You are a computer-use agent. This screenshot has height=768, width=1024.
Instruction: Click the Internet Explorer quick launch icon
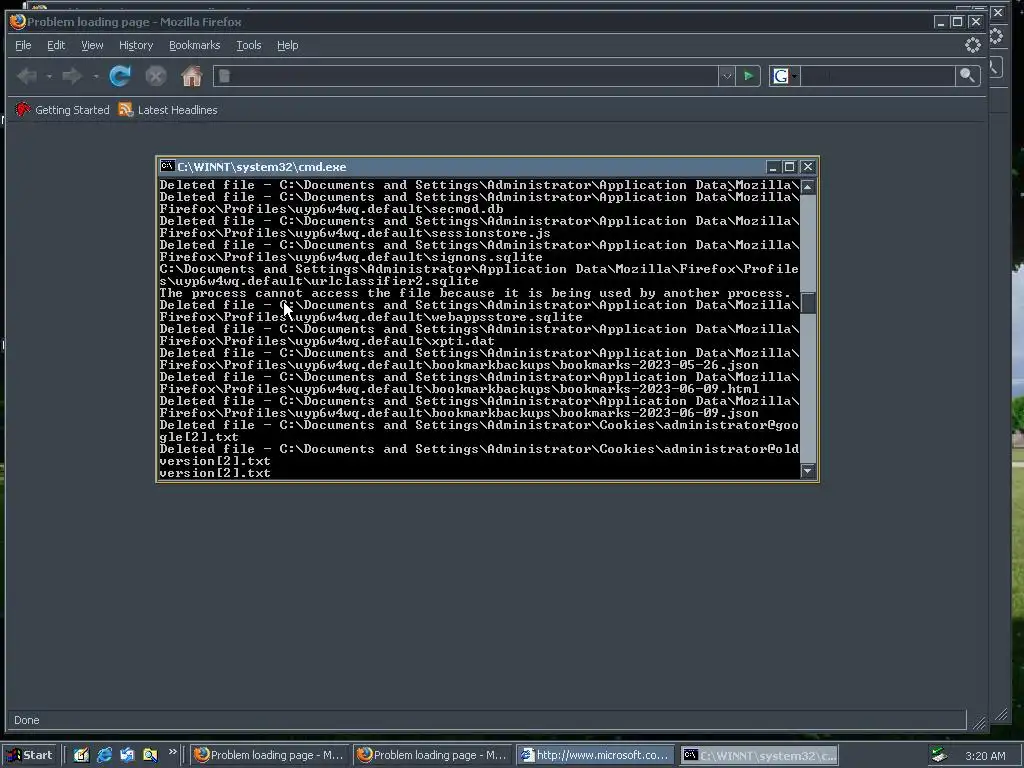104,755
